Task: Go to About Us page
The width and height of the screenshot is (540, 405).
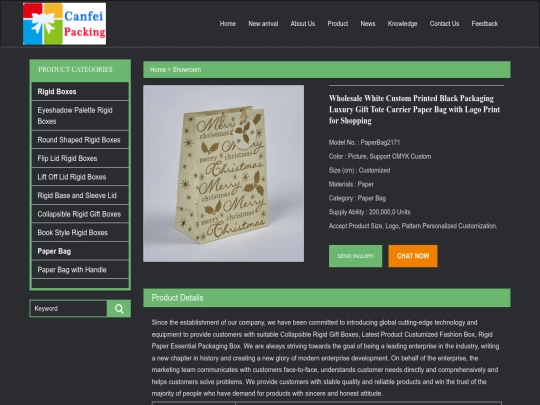Action: (x=303, y=24)
